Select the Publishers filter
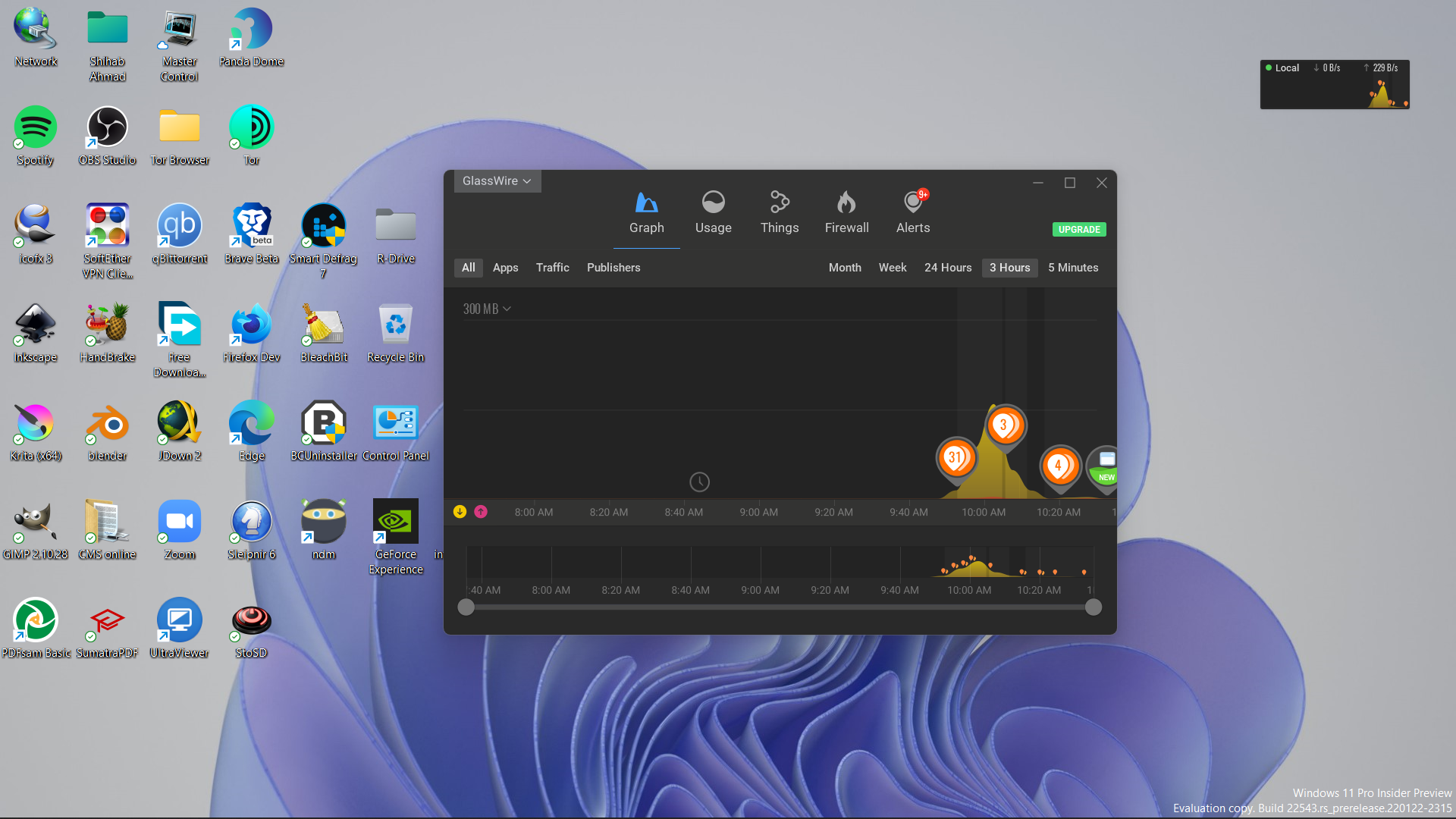Screen dimensions: 1456x819 613,268
